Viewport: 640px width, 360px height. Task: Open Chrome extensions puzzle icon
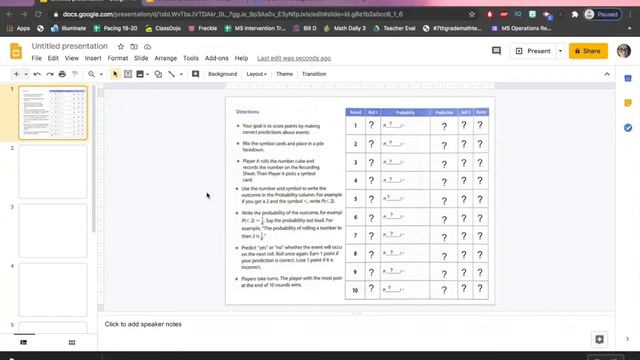click(x=575, y=14)
